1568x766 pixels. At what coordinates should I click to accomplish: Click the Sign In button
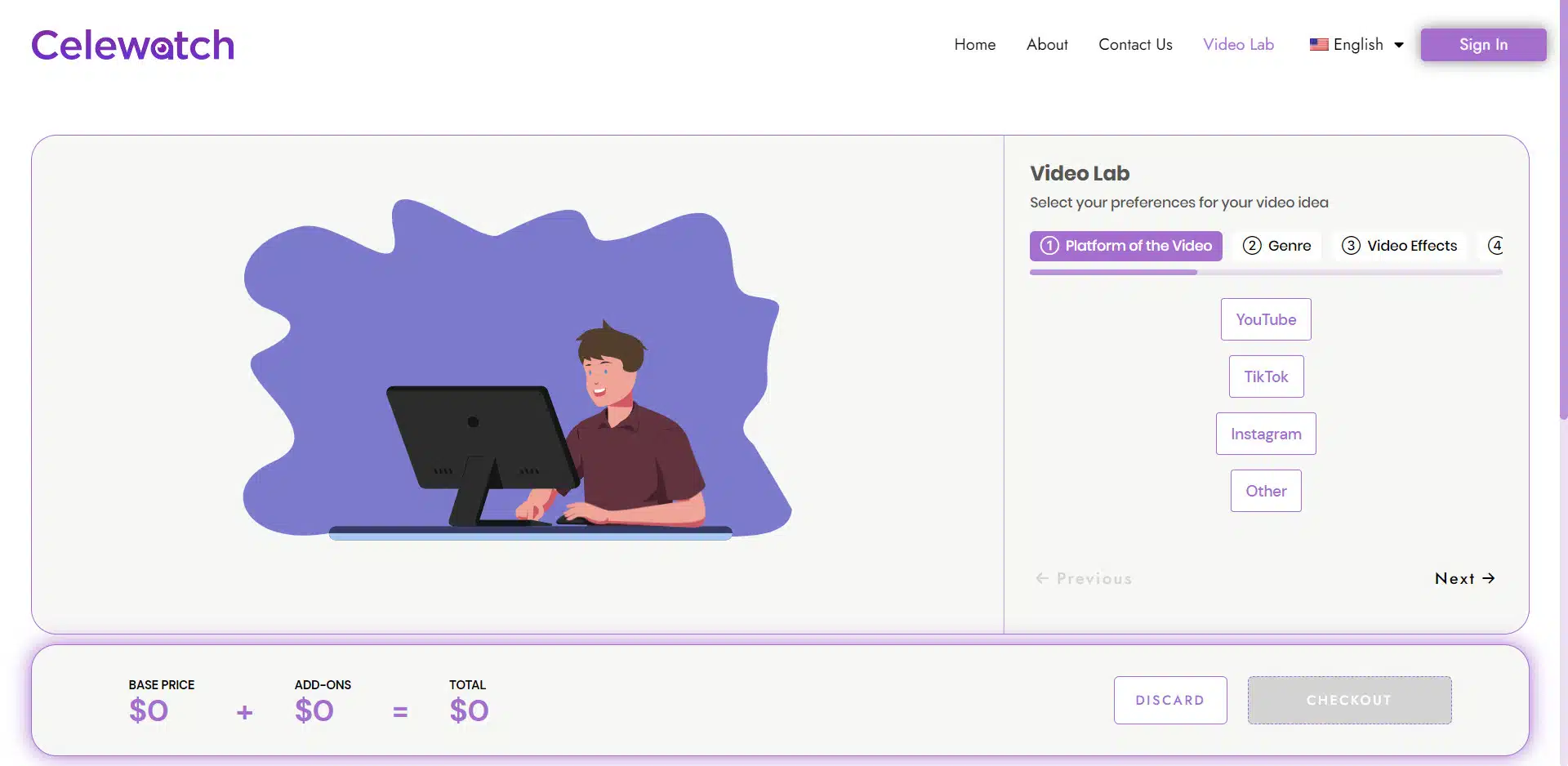coord(1483,45)
